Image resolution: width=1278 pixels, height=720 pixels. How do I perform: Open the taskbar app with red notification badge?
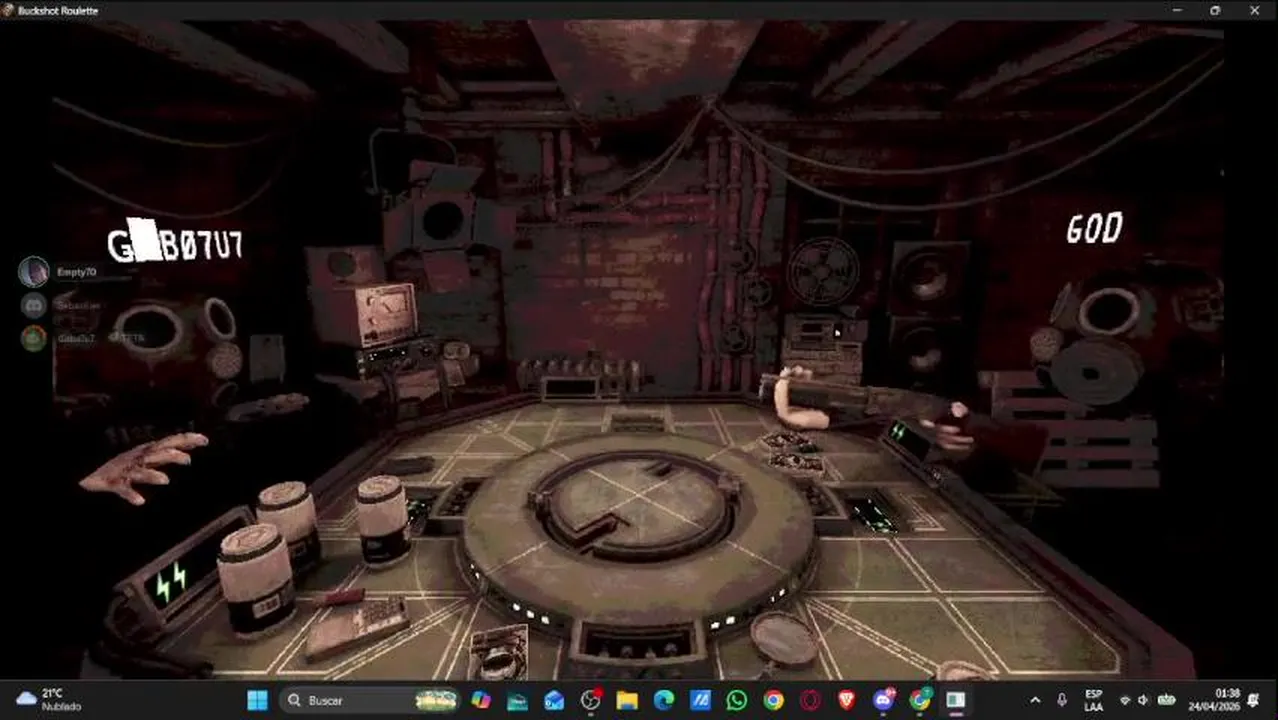click(x=591, y=700)
